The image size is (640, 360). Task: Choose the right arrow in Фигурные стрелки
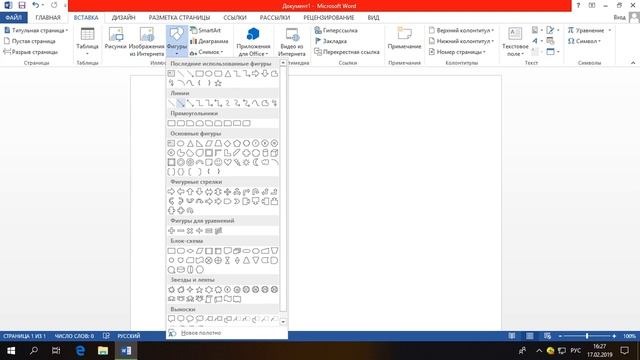[171, 191]
